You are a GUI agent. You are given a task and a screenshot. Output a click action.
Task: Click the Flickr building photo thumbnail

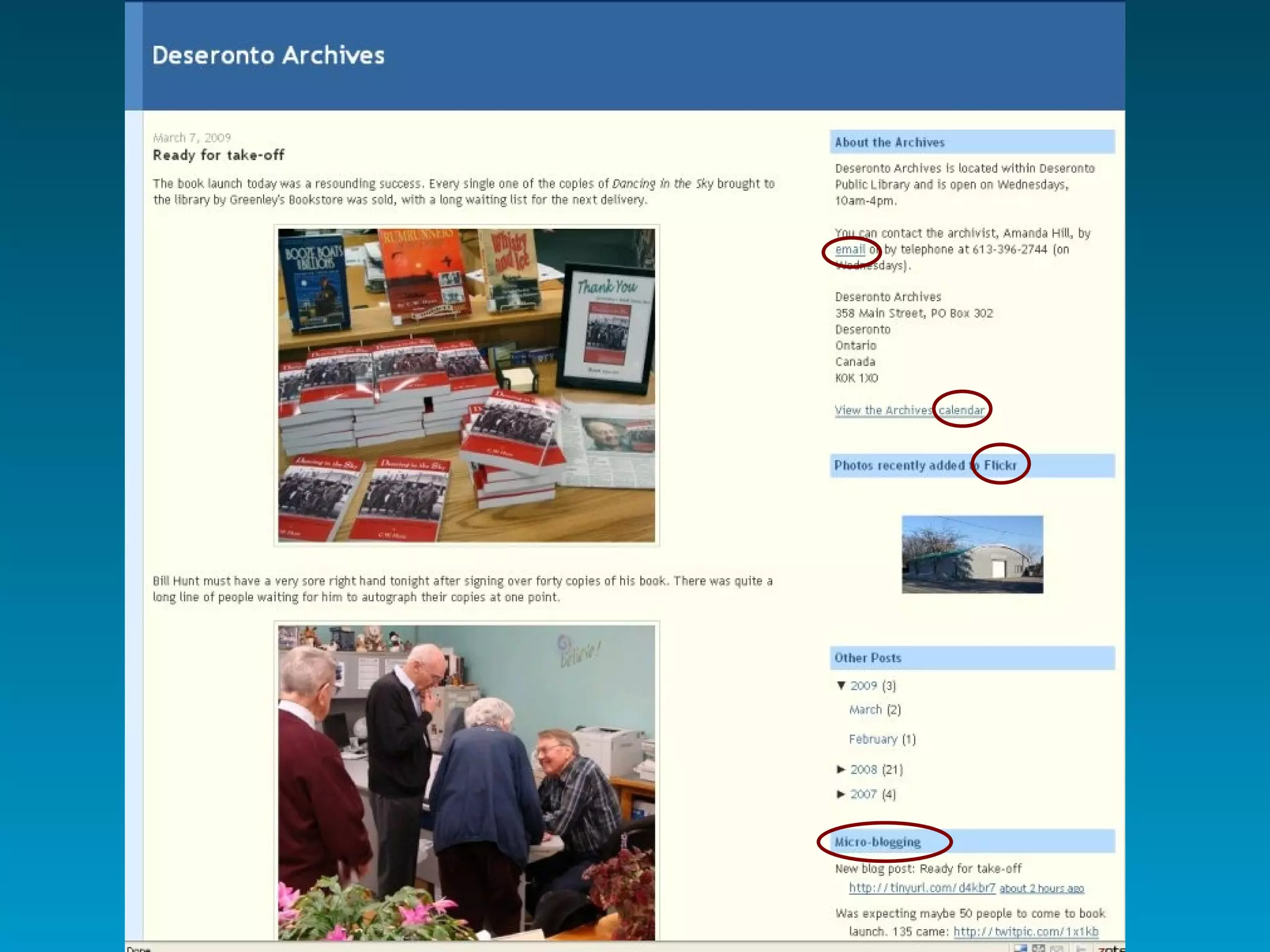(972, 554)
